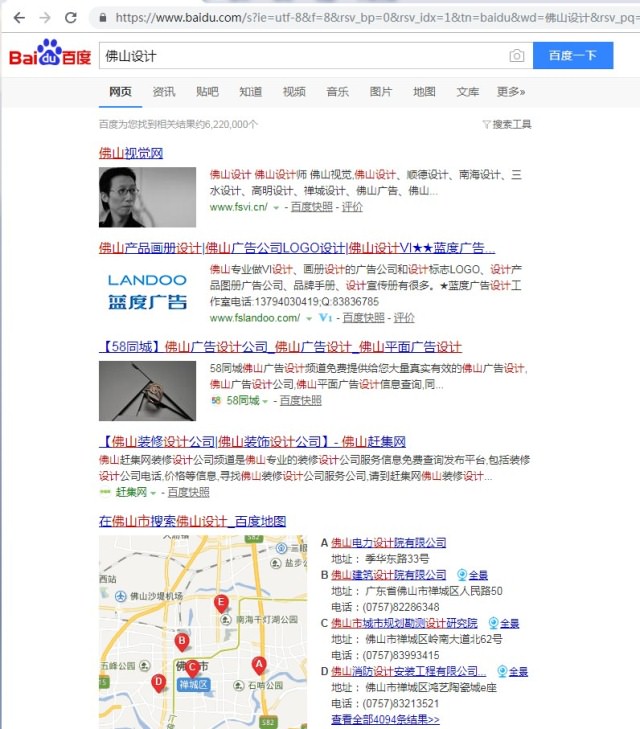
Task: Click the 搜索工具 filter icon
Action: tap(486, 124)
